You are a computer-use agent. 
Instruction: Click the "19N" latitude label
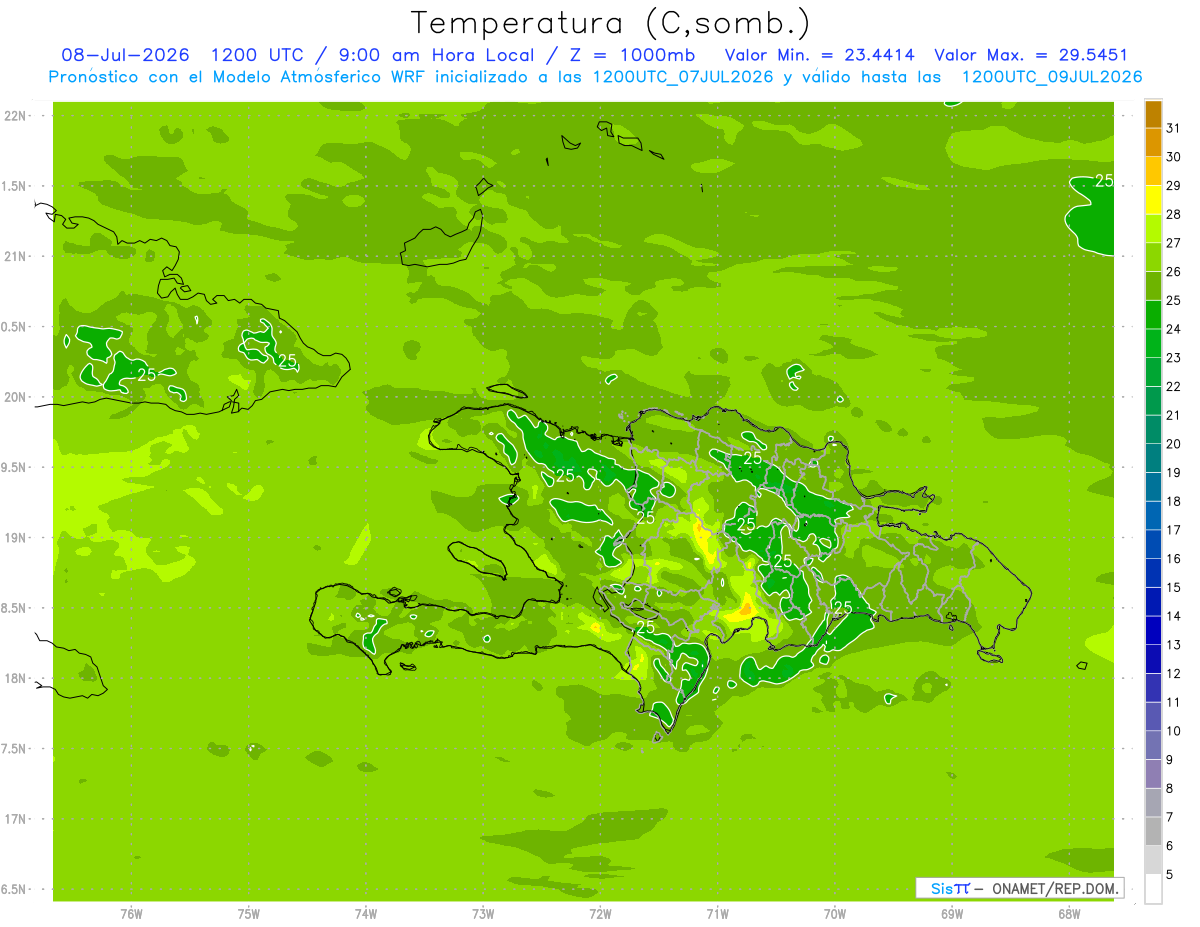(x=16, y=538)
